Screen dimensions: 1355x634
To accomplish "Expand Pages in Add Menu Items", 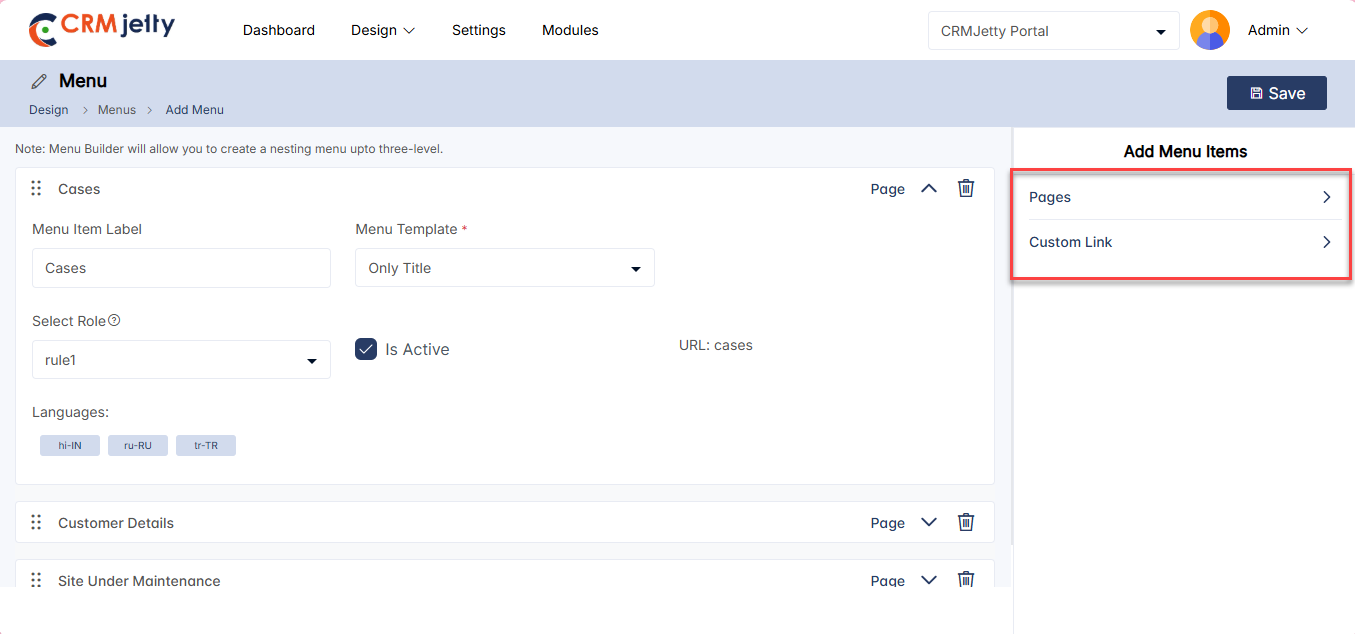I will point(1180,197).
